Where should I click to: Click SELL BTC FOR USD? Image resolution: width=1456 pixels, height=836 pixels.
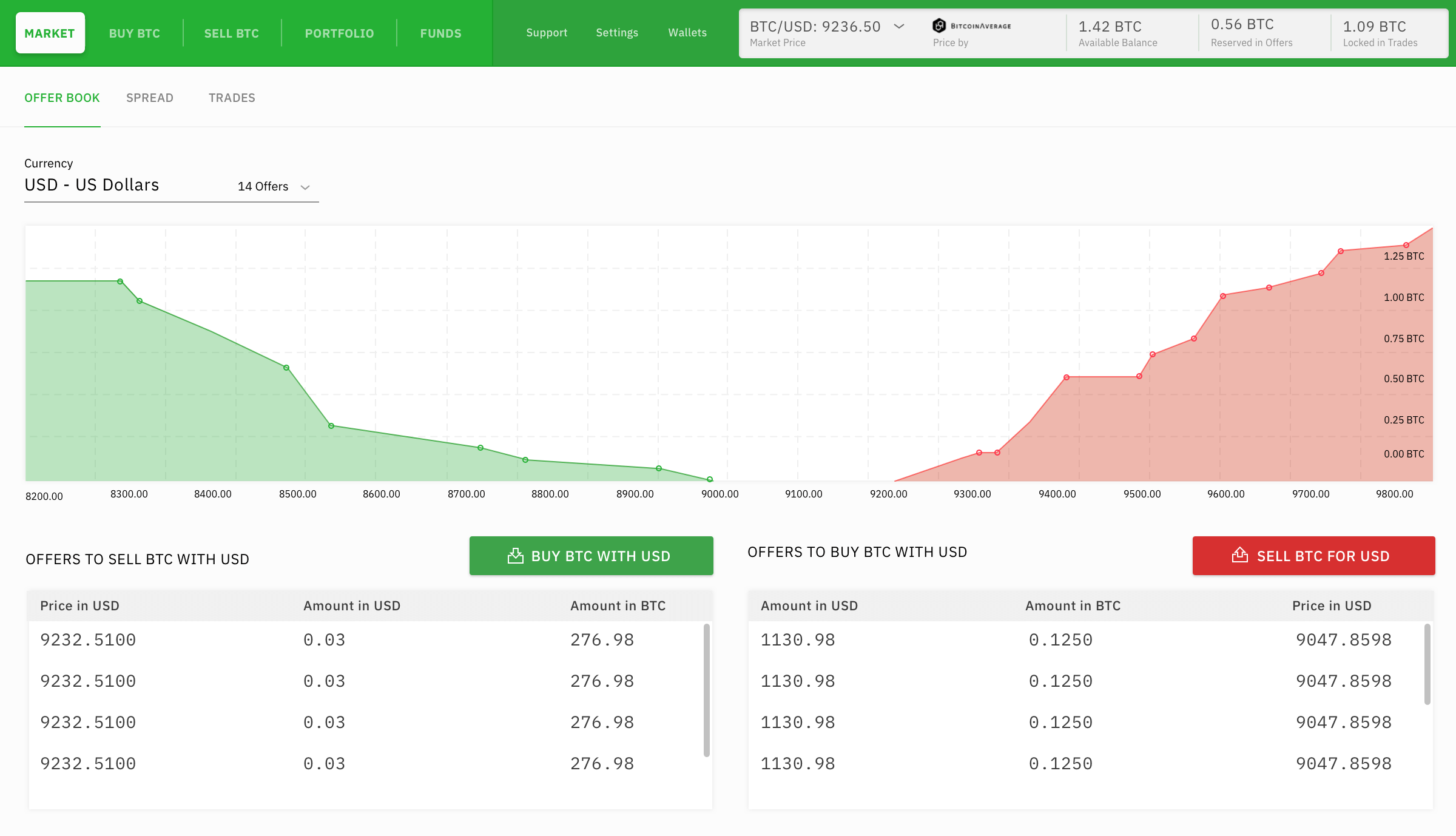pos(1313,555)
